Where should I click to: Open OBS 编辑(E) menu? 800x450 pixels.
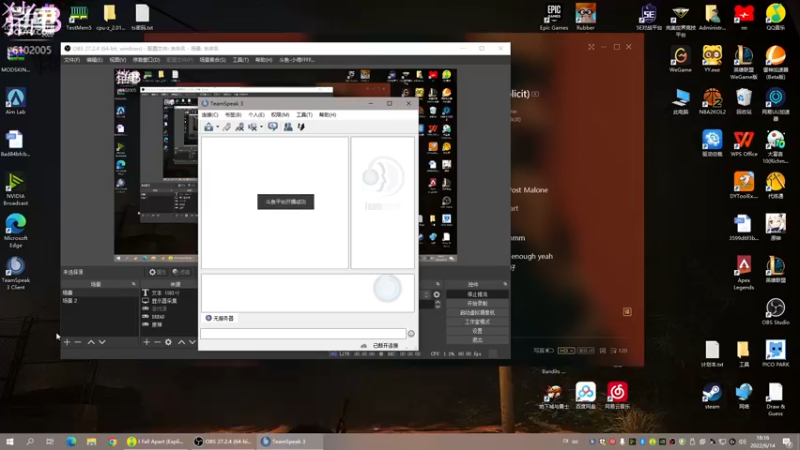(x=94, y=60)
